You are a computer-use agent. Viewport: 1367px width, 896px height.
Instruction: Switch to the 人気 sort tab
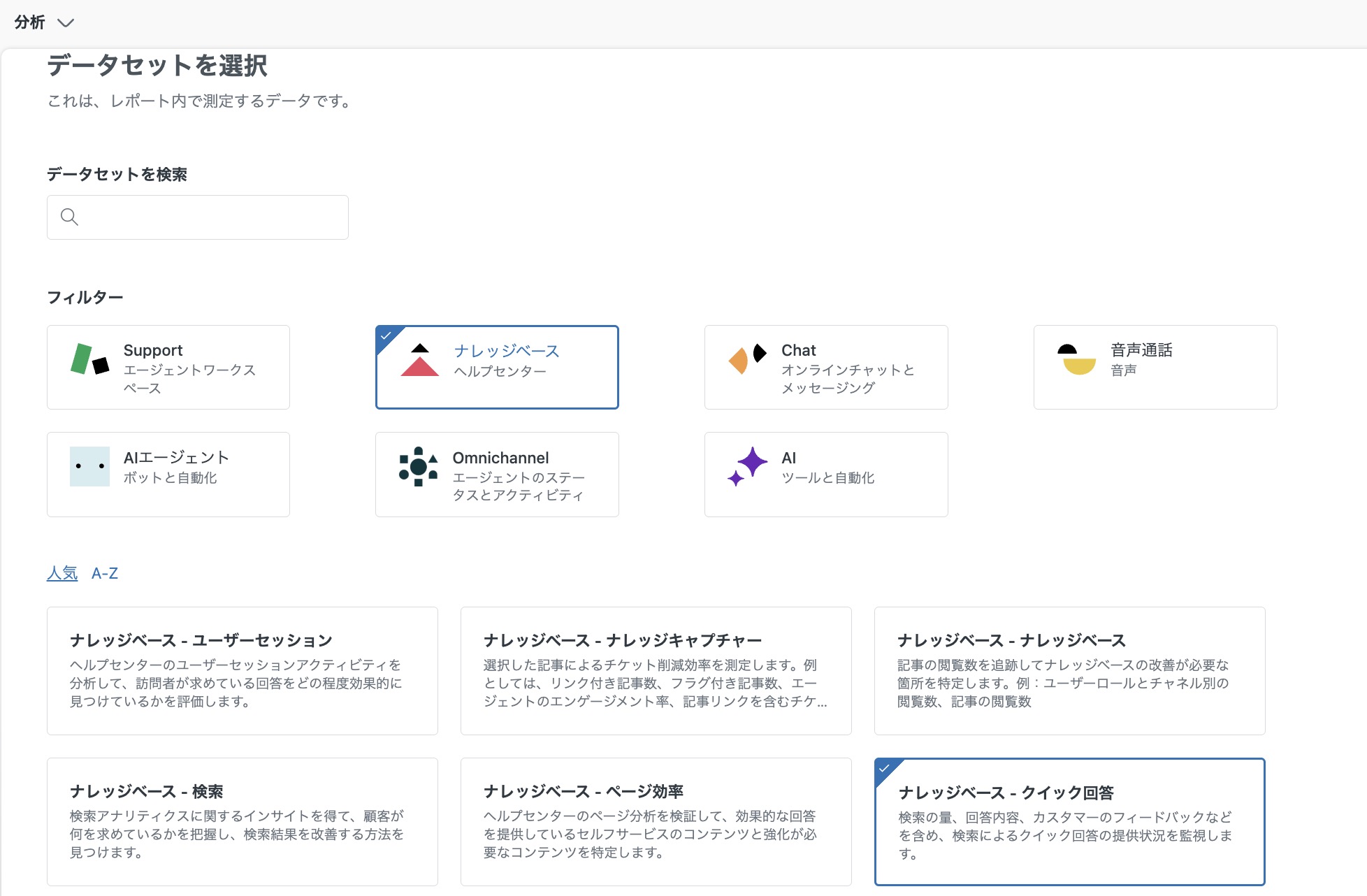tap(62, 573)
